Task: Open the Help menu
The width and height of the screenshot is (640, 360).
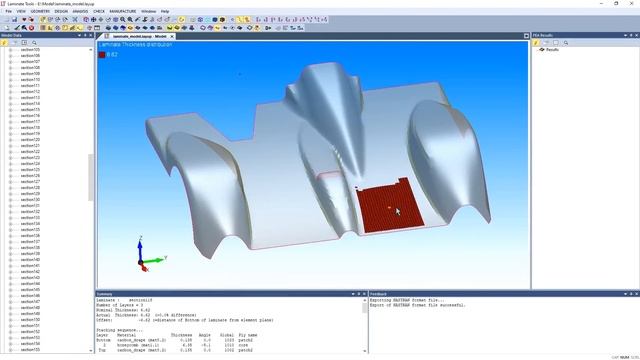Action: [x=165, y=11]
